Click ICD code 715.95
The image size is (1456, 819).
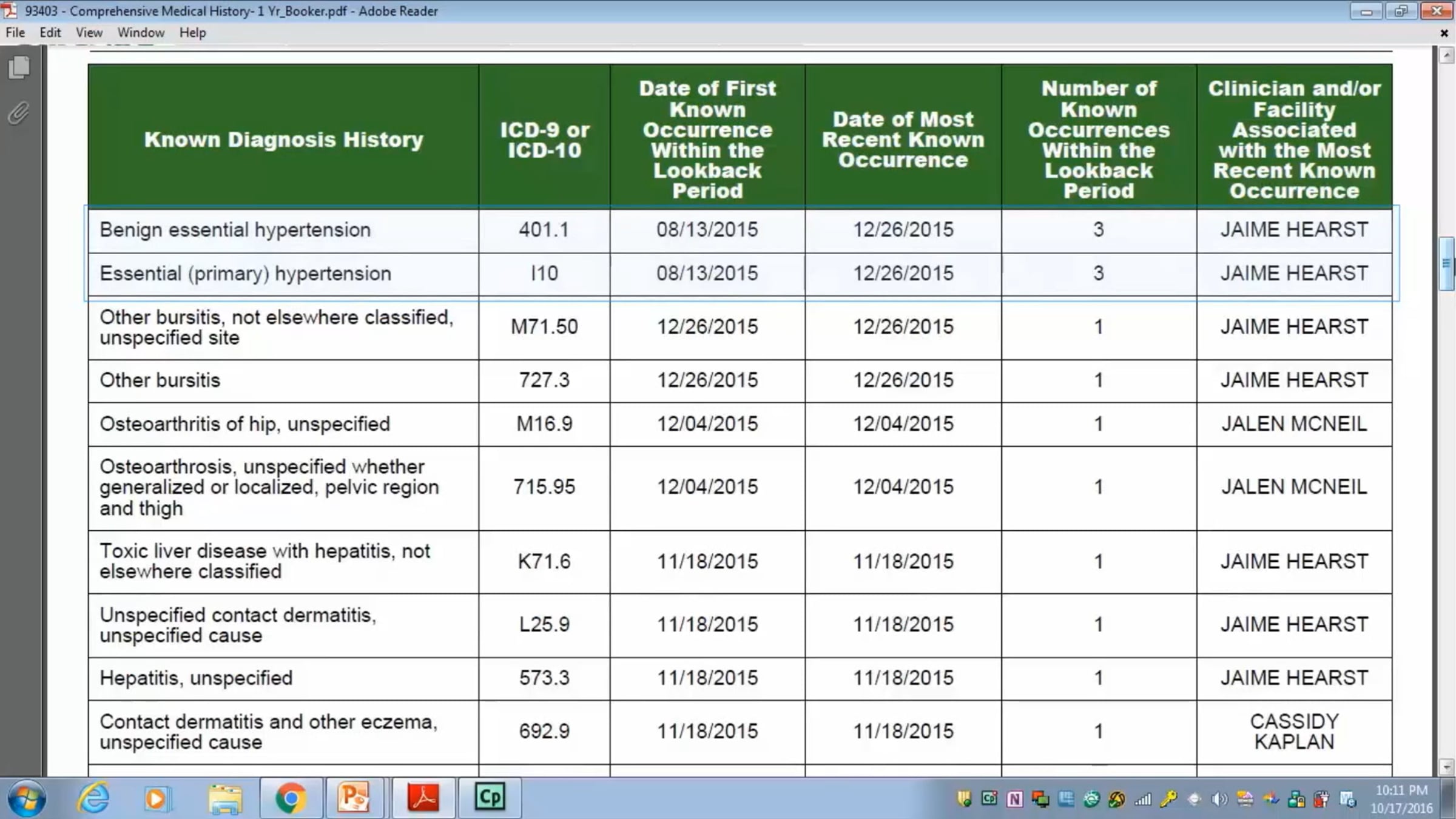(544, 487)
